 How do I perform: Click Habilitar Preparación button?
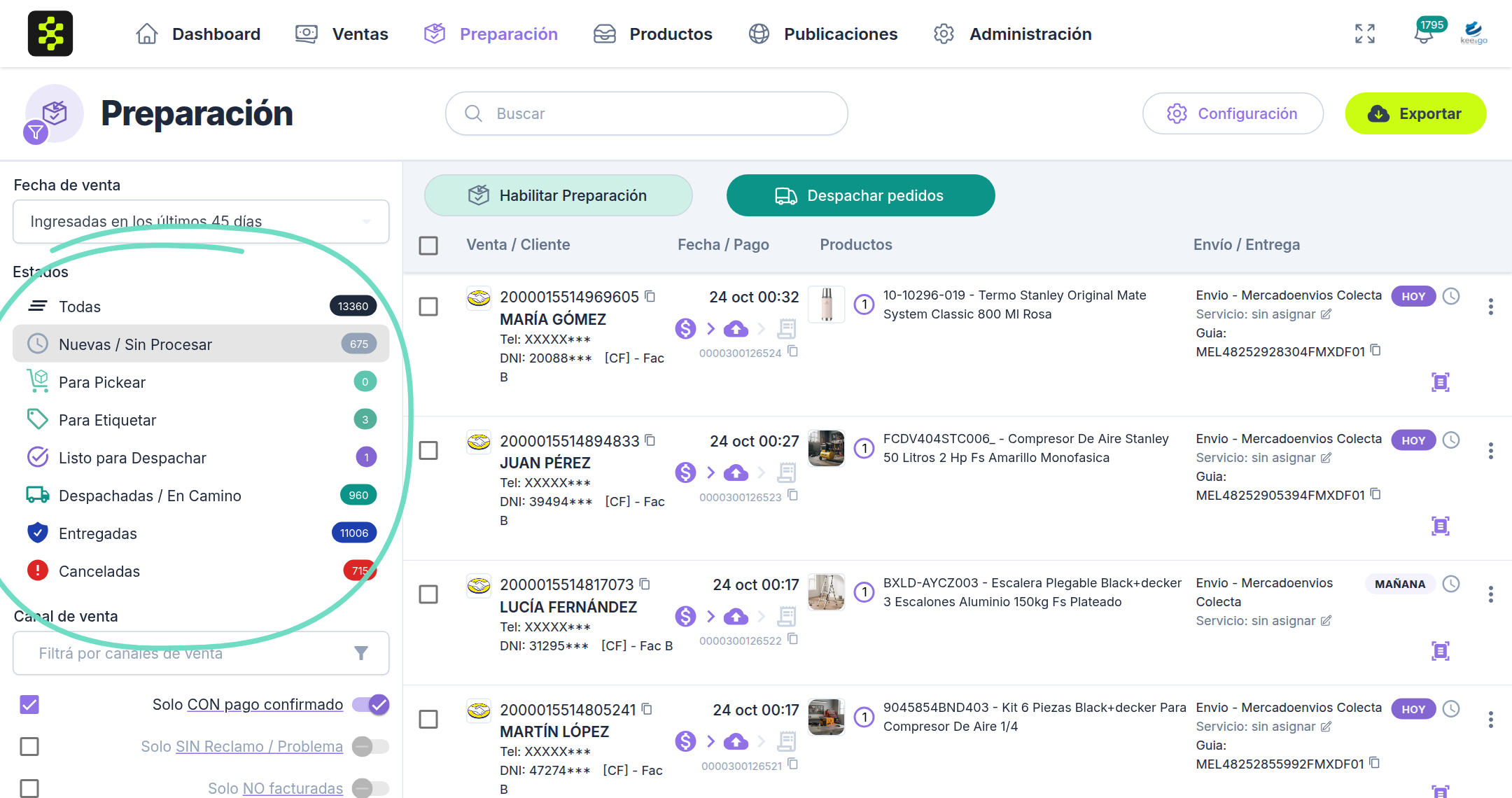pyautogui.click(x=558, y=195)
